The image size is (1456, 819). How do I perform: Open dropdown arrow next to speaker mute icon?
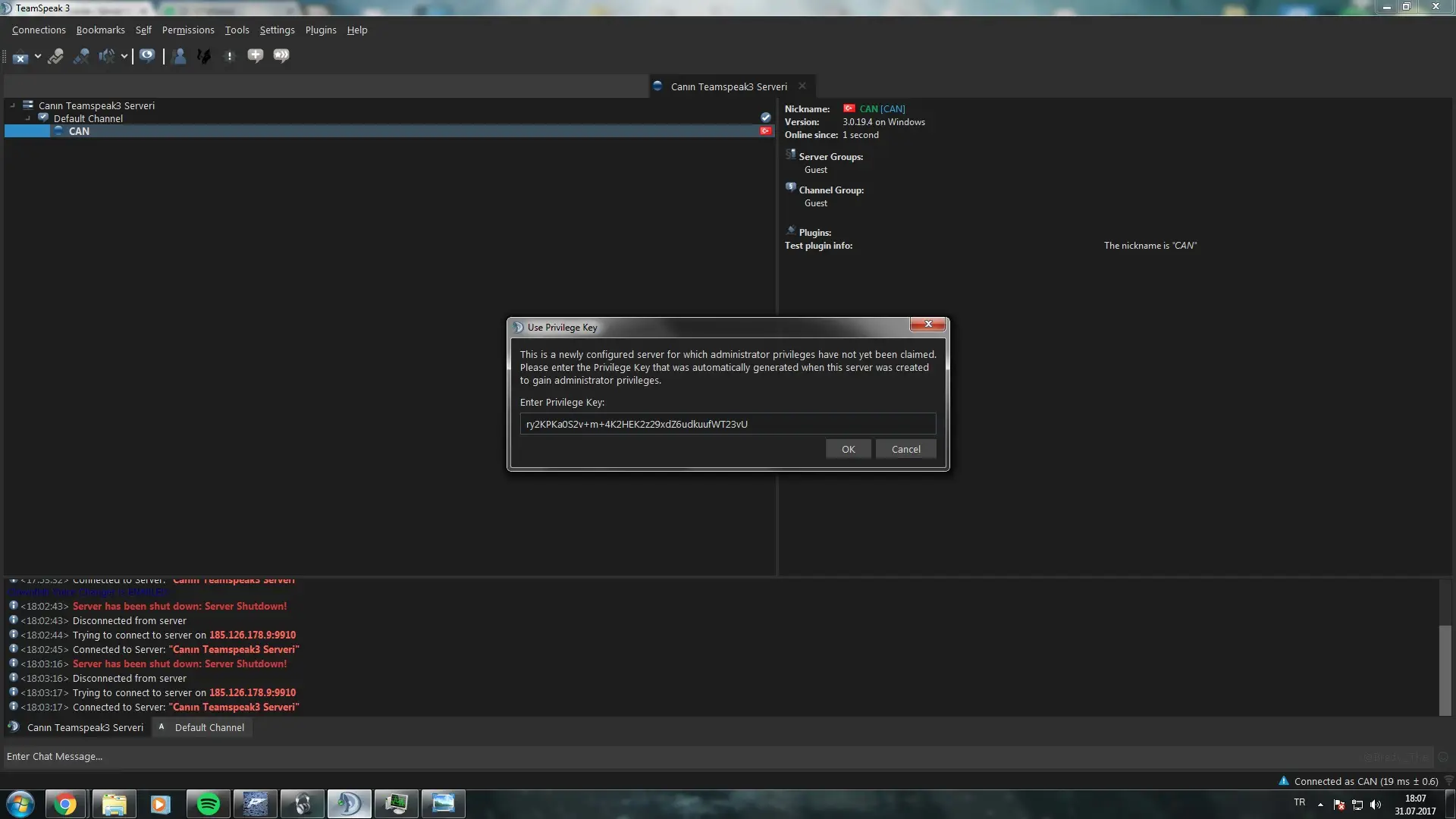click(x=124, y=56)
